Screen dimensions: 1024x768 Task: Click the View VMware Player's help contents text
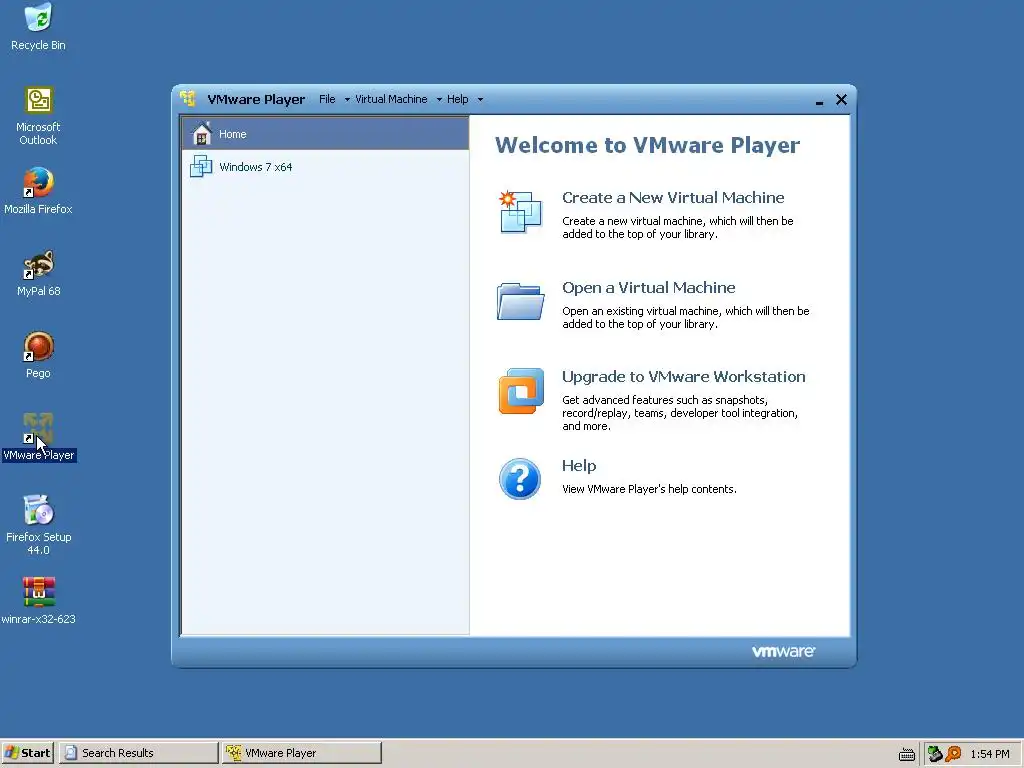pos(649,489)
